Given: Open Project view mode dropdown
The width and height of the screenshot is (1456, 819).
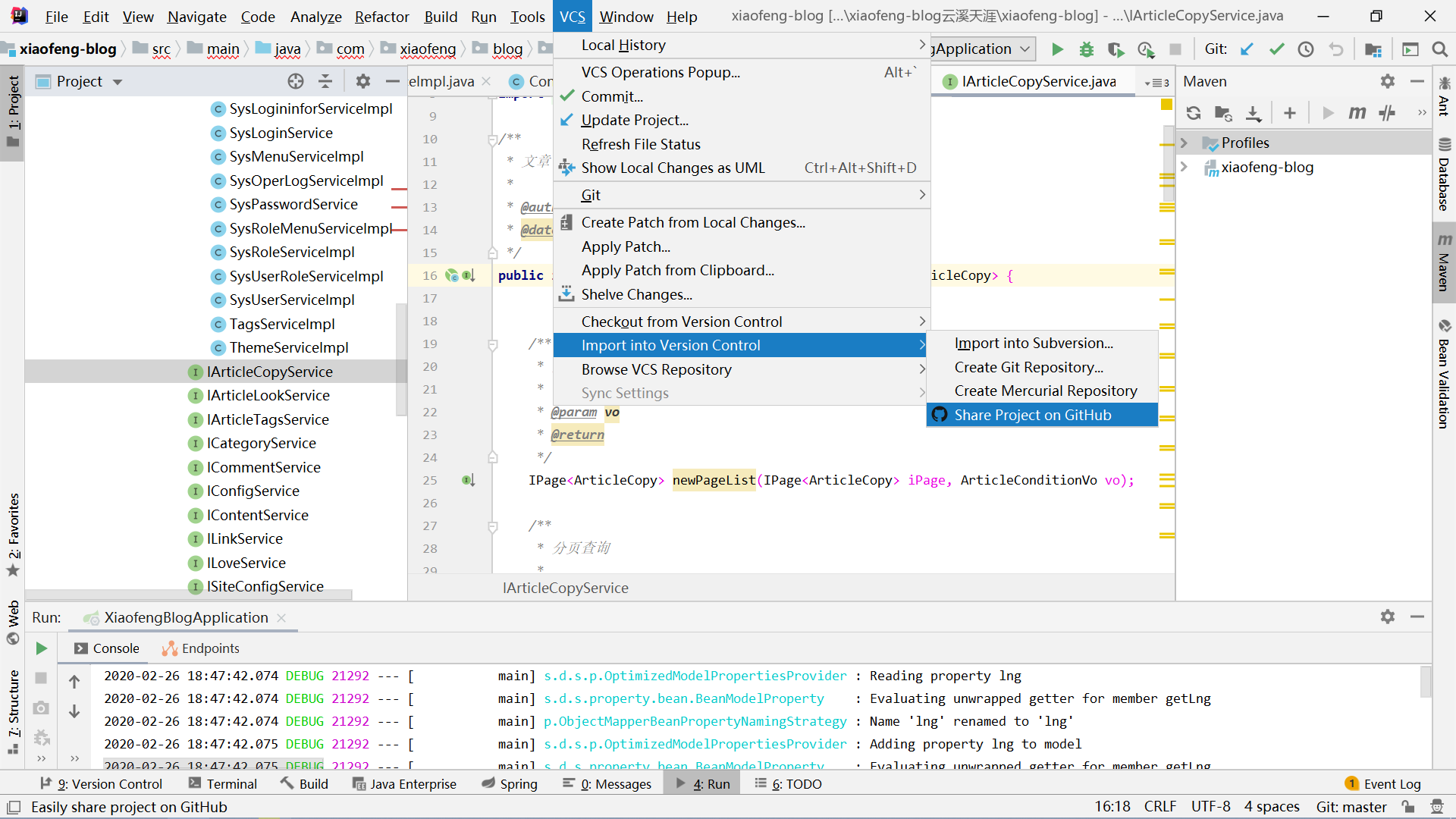Looking at the screenshot, I should (118, 82).
